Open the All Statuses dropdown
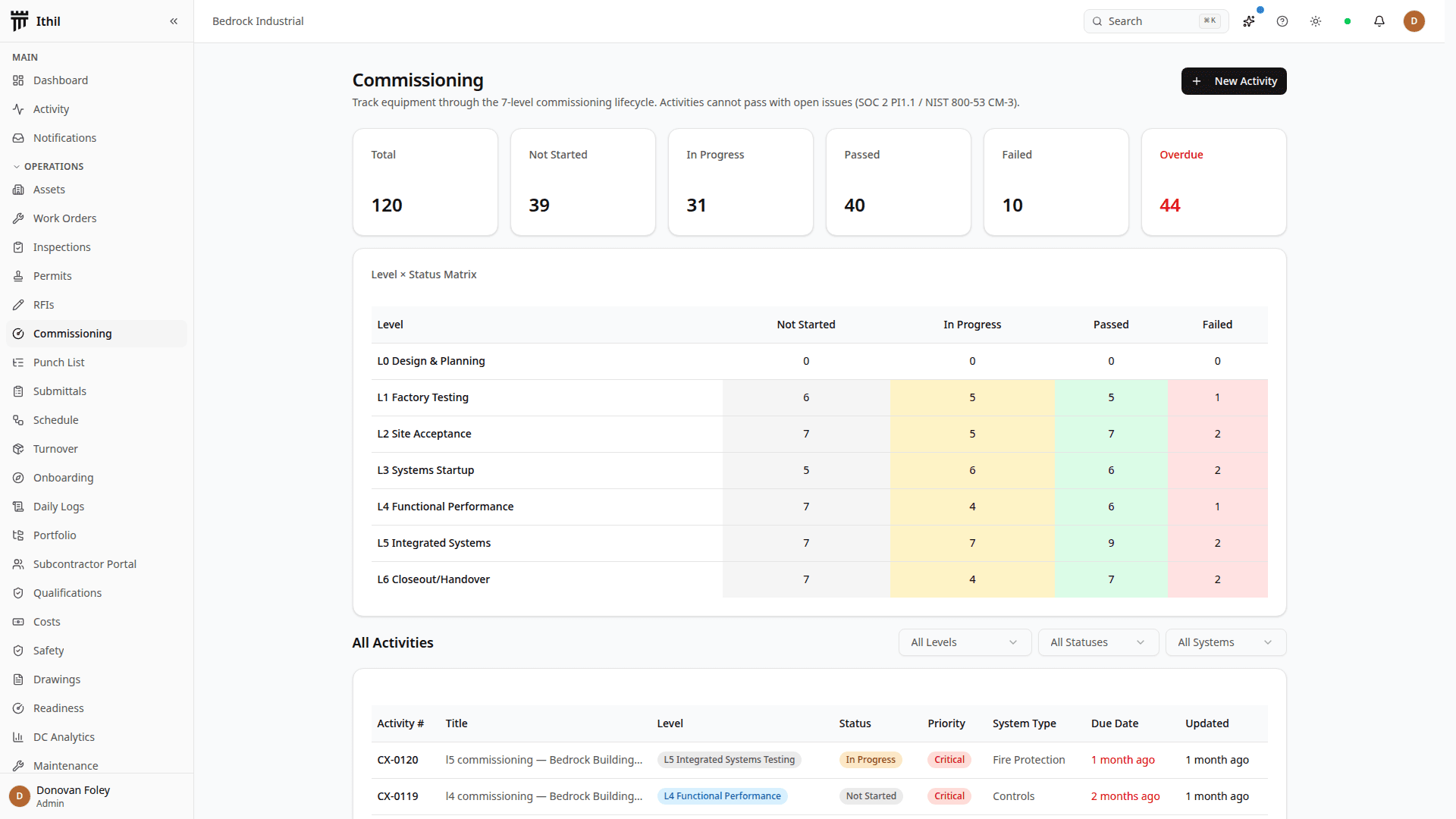 coord(1098,642)
